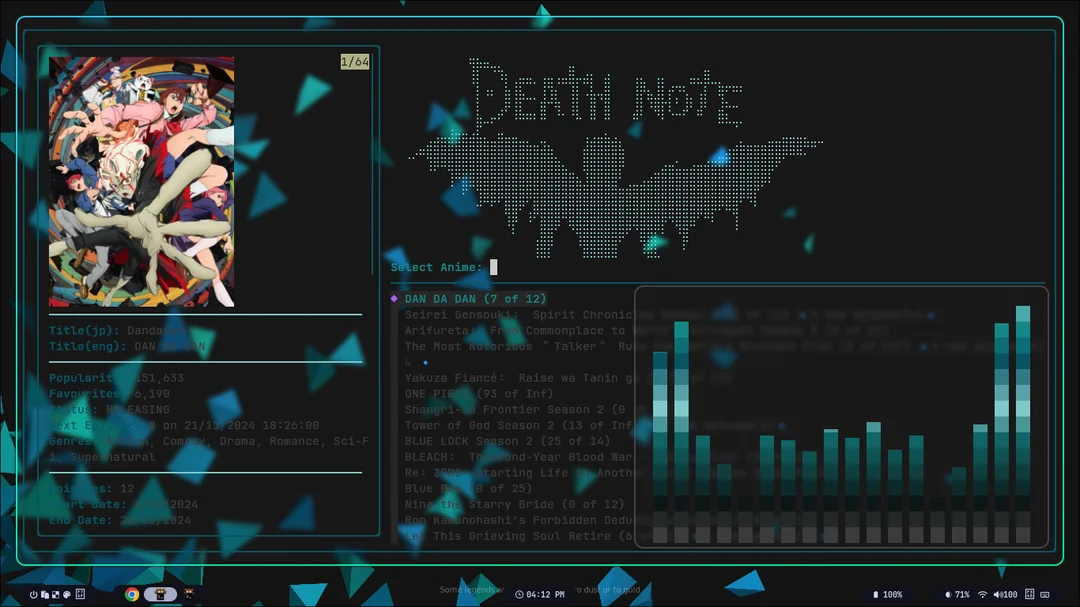Click the battery 100% indicator
This screenshot has width=1080, height=607.
tap(888, 594)
